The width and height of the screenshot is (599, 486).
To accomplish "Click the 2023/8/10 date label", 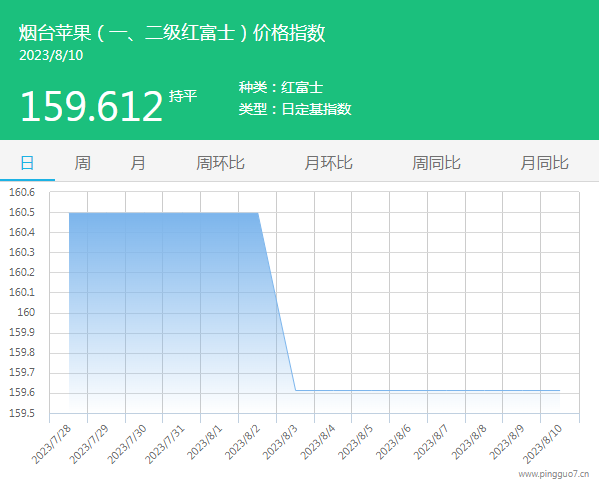I will click(x=542, y=444).
